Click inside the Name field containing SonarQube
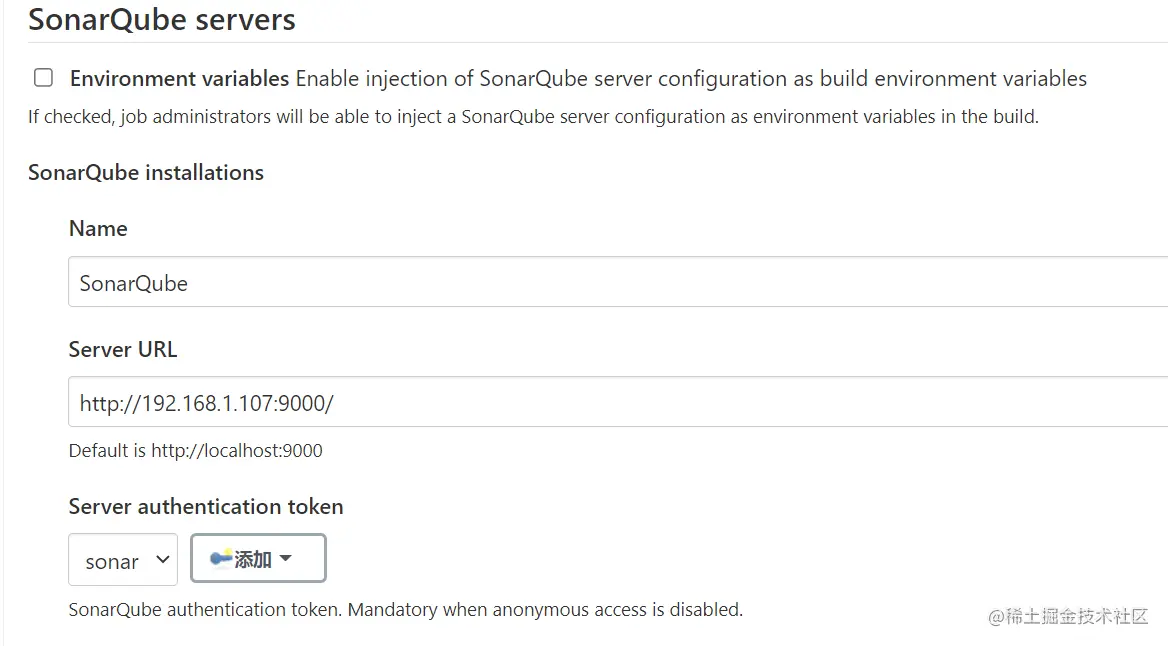This screenshot has width=1168, height=646. point(600,283)
